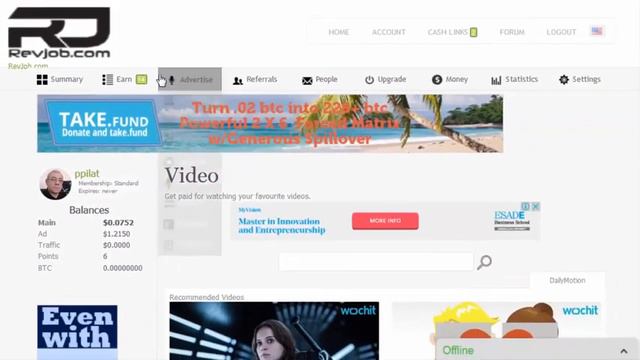
Task: Click ppilat profile avatar
Action: pos(56,184)
